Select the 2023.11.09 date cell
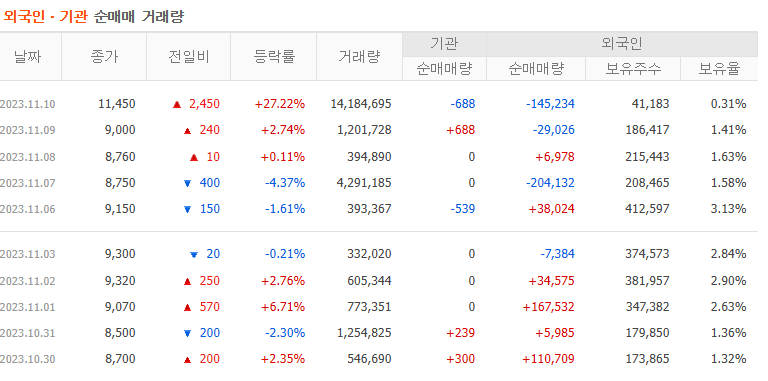 27,130
